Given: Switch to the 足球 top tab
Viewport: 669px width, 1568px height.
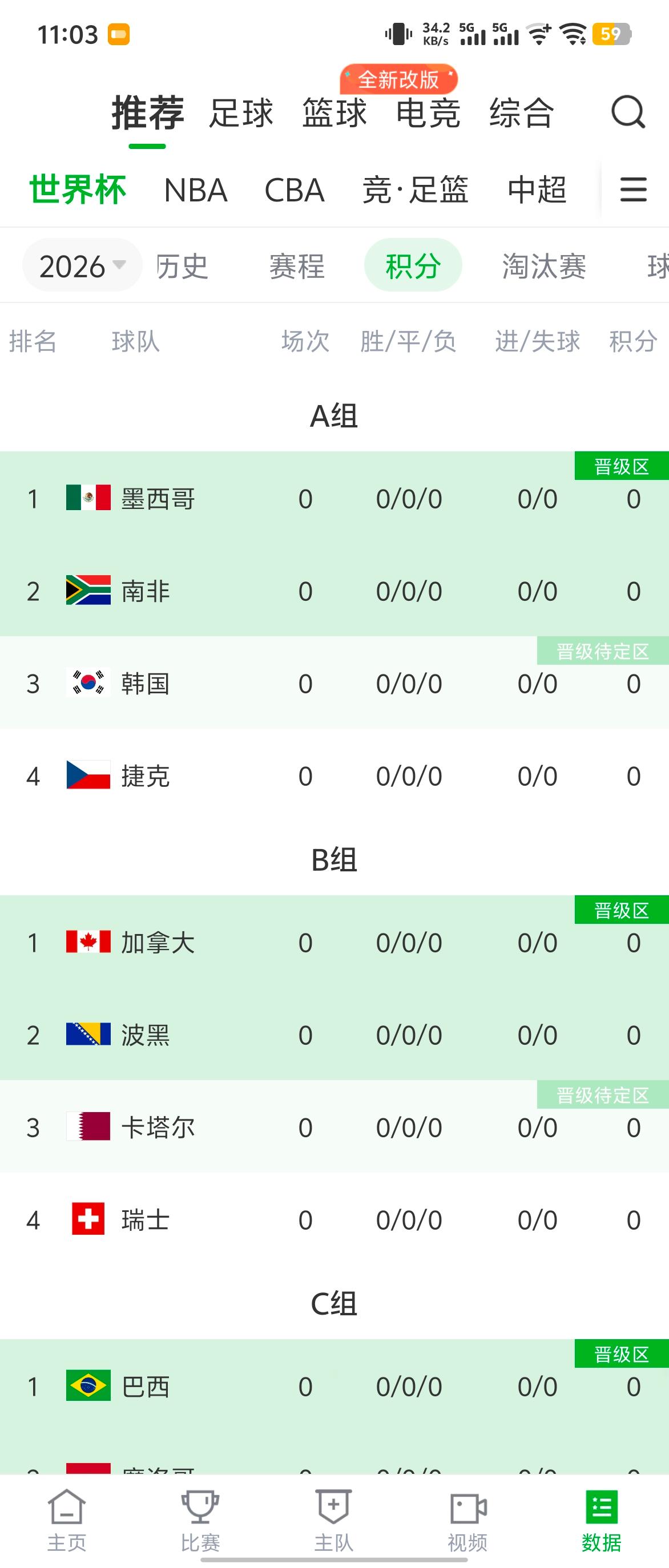Looking at the screenshot, I should click(241, 113).
